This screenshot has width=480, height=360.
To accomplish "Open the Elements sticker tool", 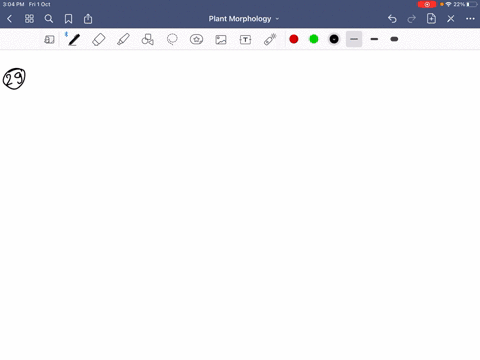I will (x=196, y=40).
